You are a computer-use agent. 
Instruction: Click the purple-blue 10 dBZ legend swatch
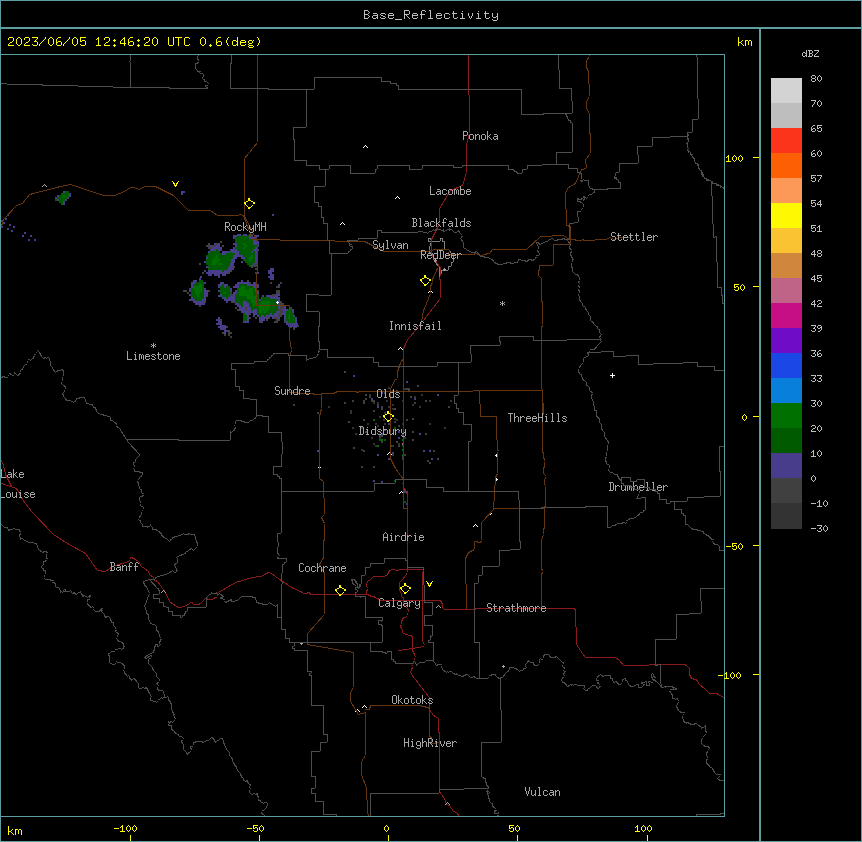(x=786, y=466)
